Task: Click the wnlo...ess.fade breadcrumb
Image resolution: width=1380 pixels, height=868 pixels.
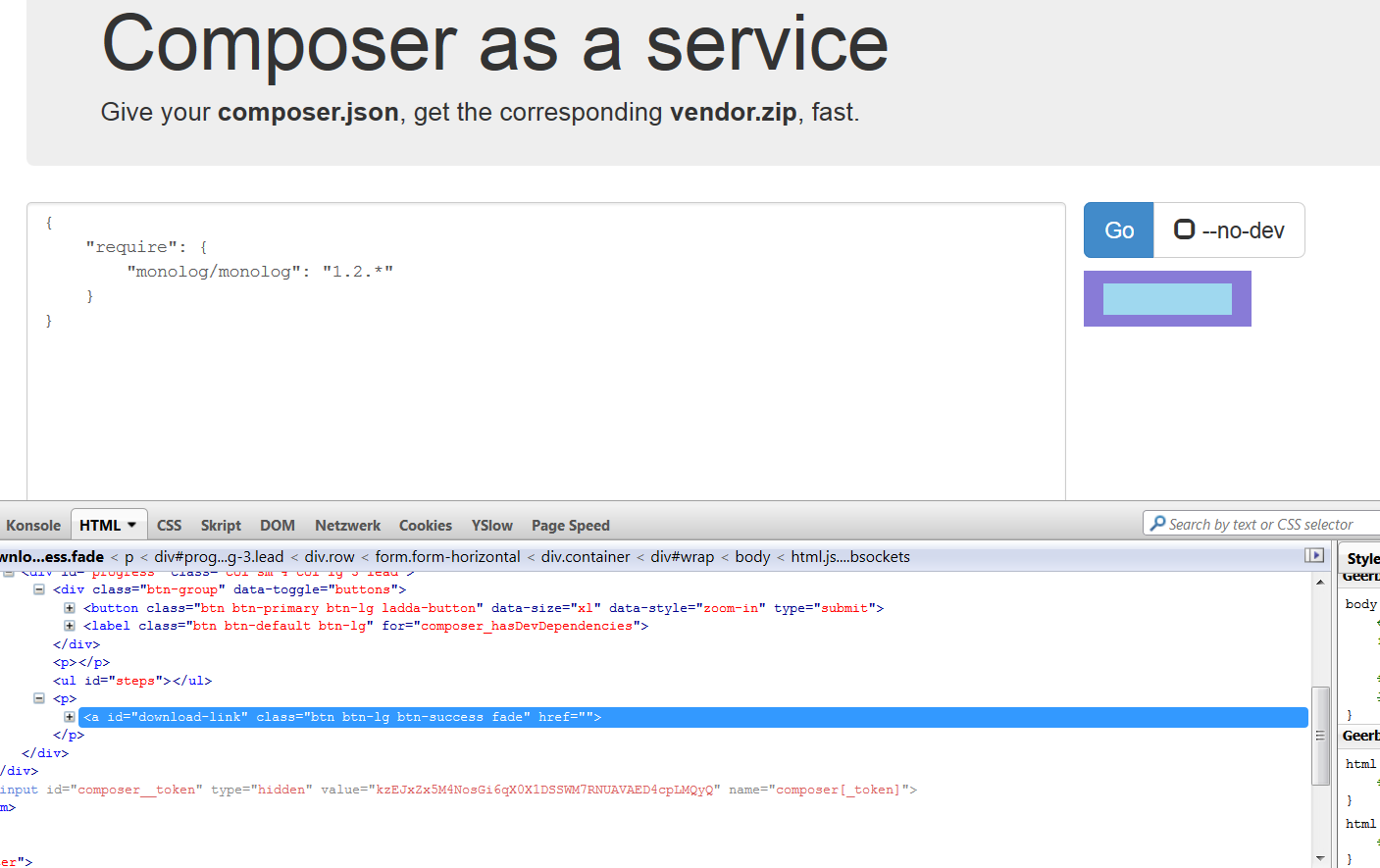Action: [x=52, y=556]
